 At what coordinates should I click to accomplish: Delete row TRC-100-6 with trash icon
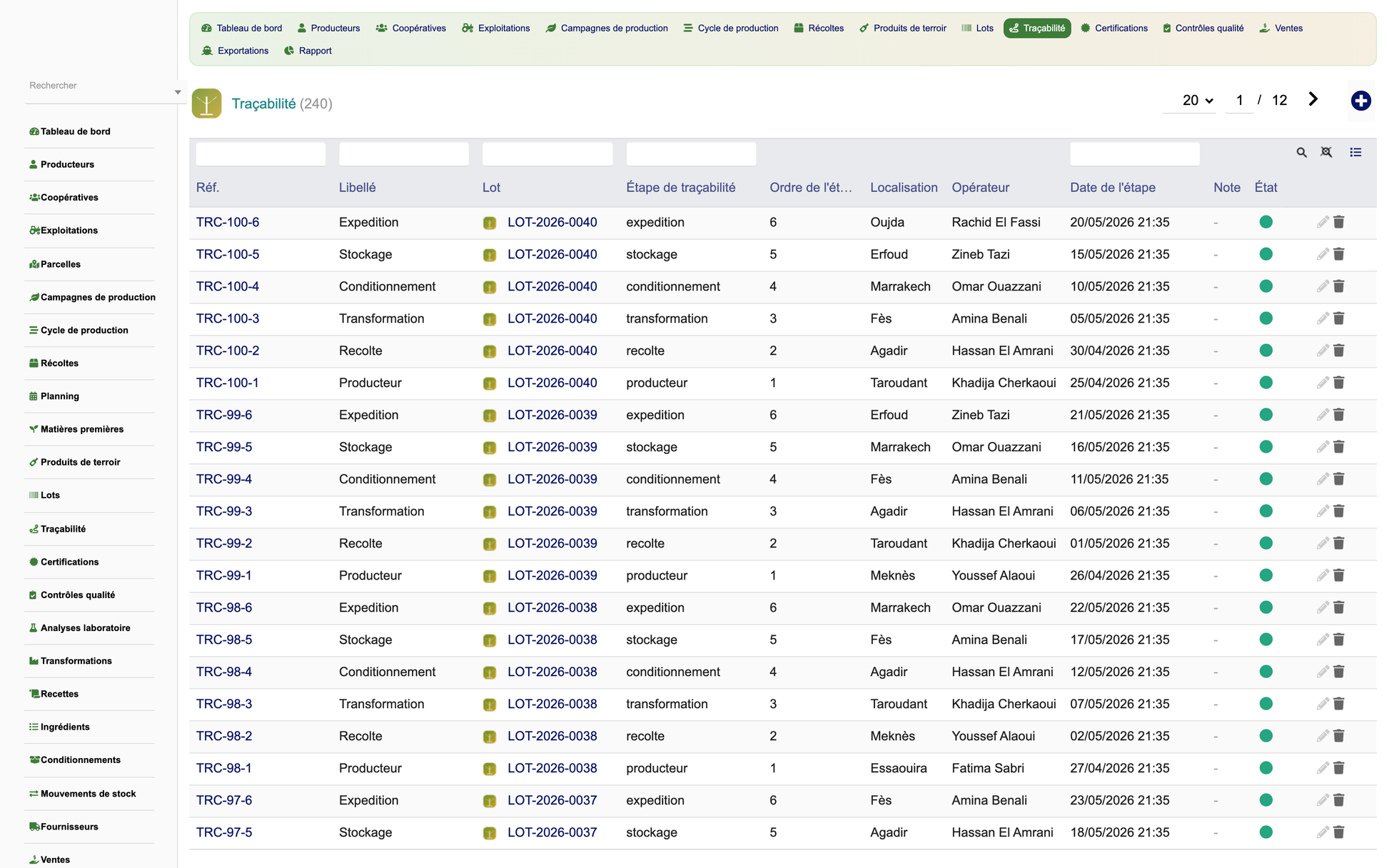pos(1339,222)
